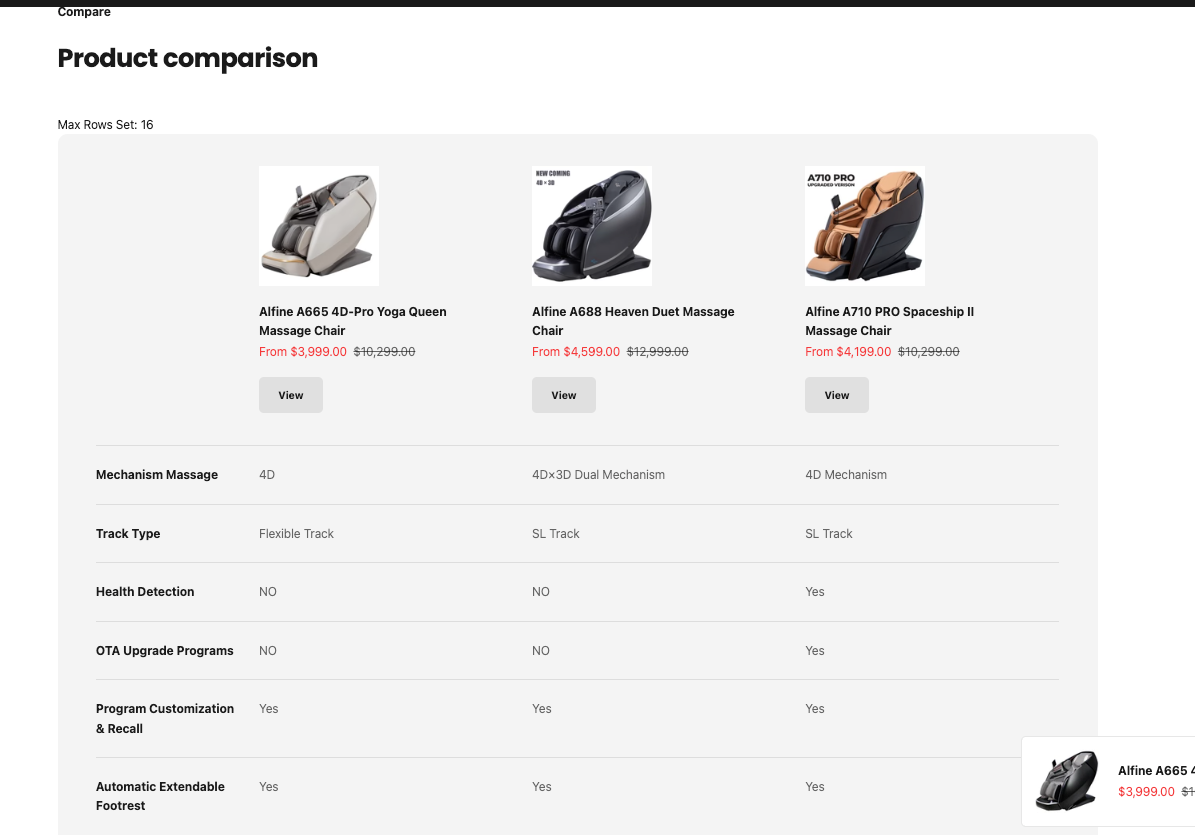
Task: Select the Mechanism Massage row label
Action: pos(157,475)
